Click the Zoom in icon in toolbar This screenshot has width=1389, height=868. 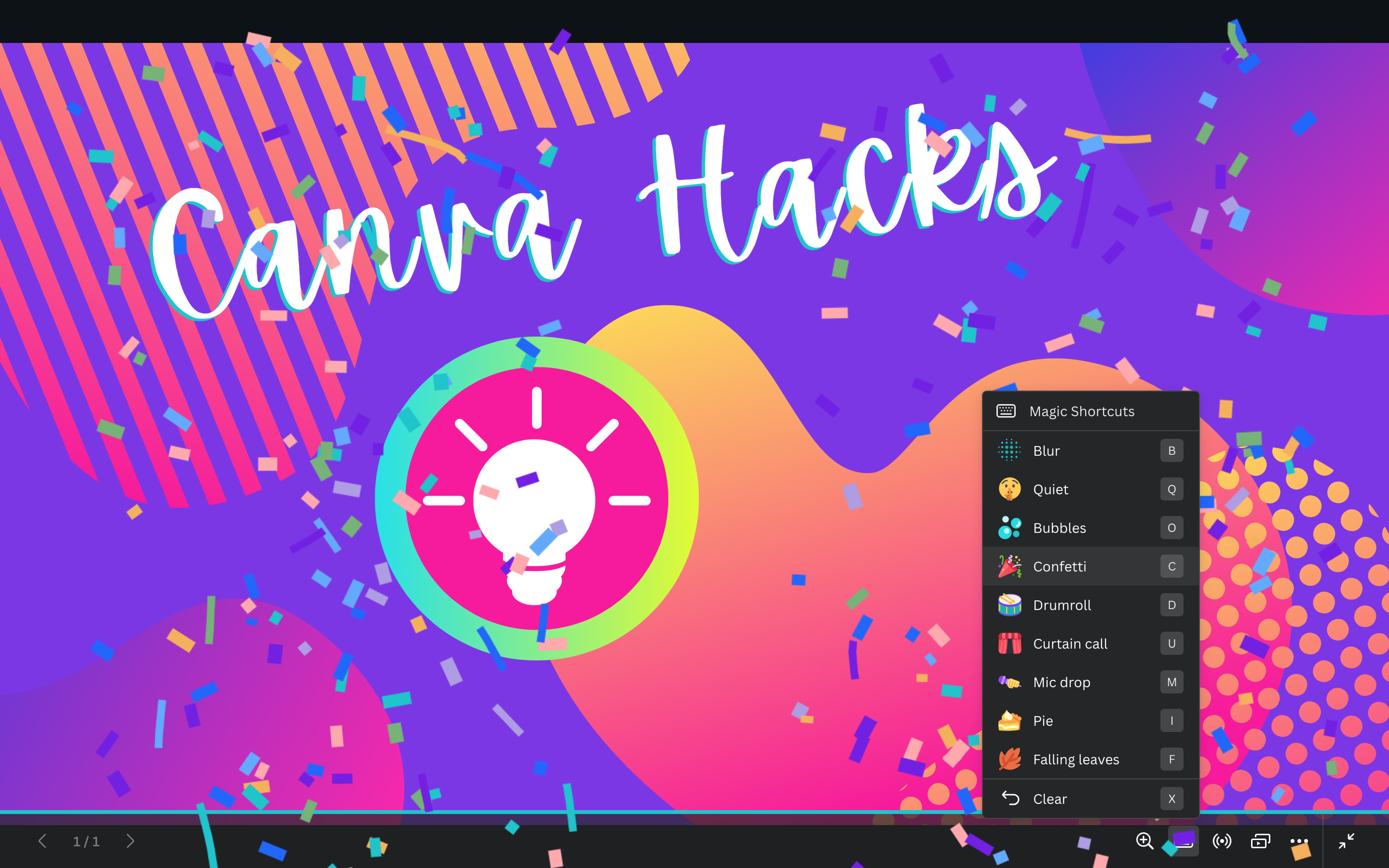[1143, 840]
